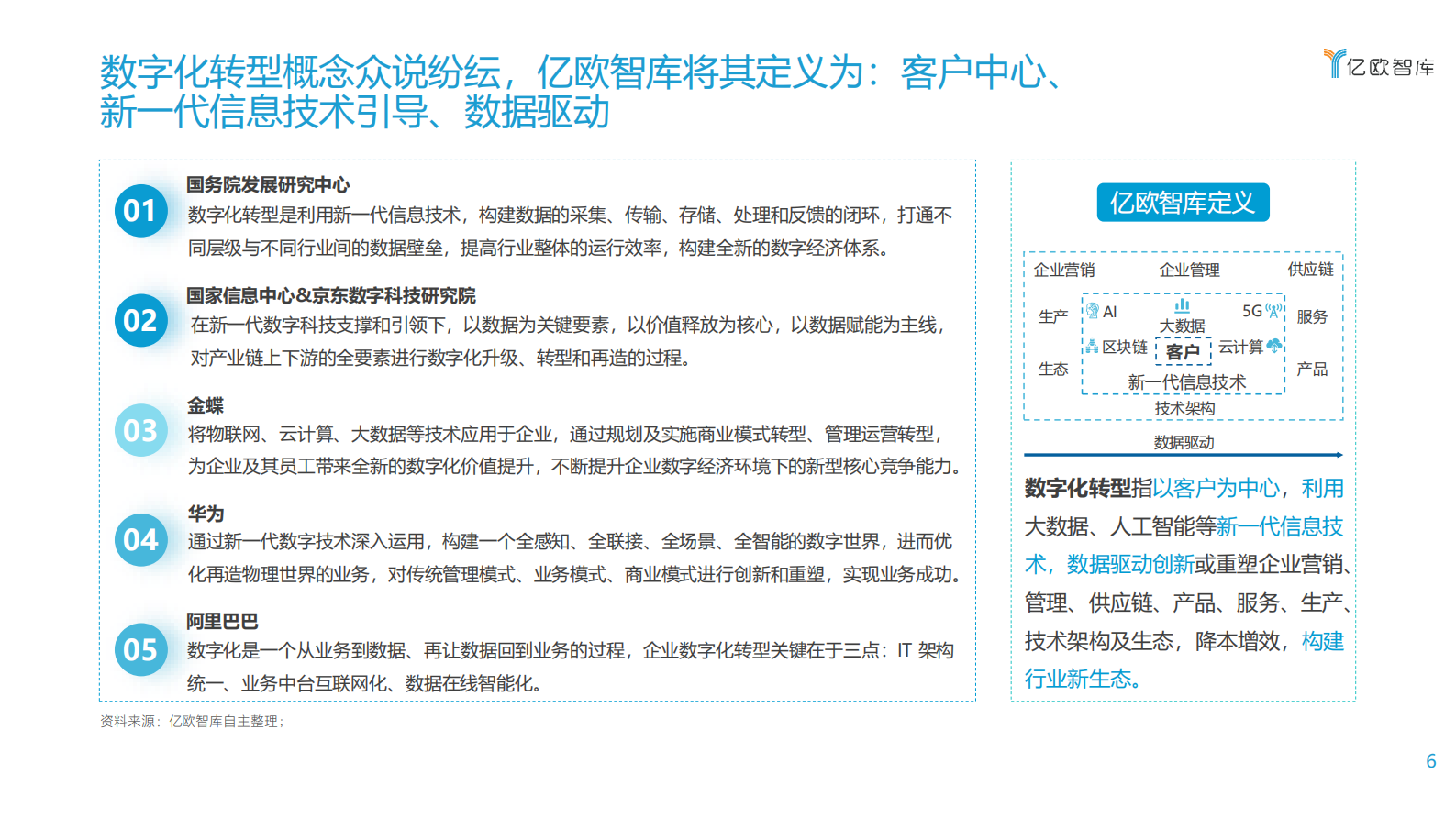This screenshot has width=1456, height=818.
Task: Click the 生态 label in diagram
Action: click(x=1053, y=370)
